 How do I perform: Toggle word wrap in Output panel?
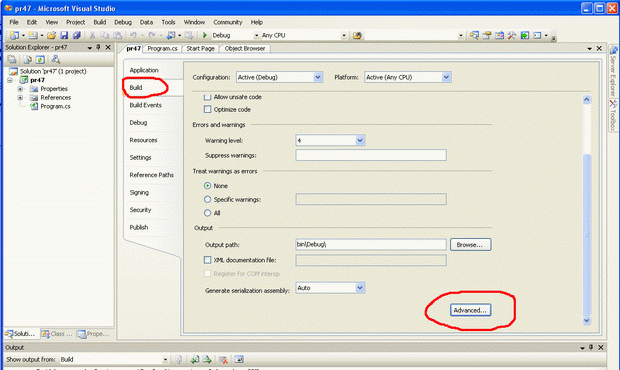(239, 359)
